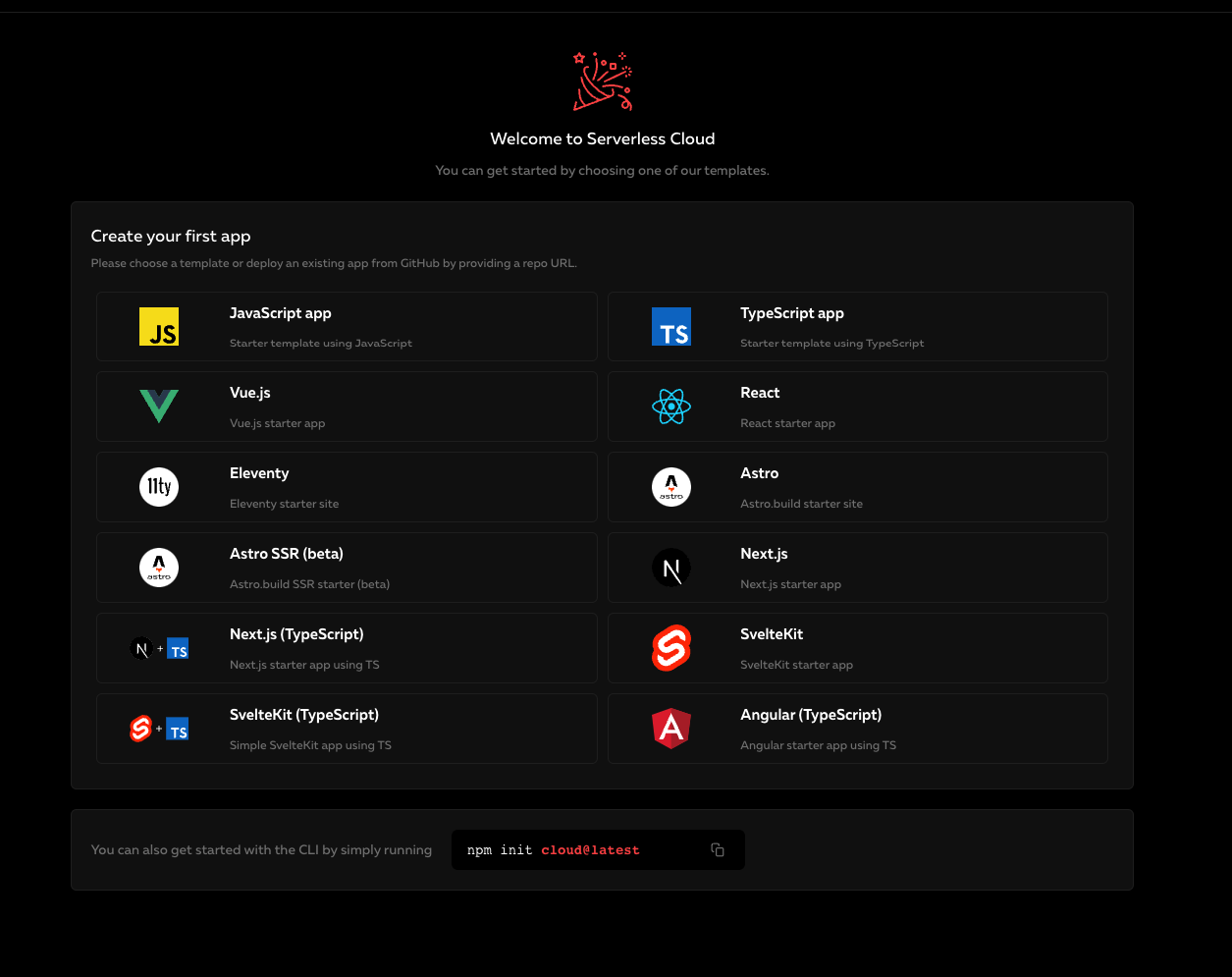
Task: Click the React atom logo icon
Action: tap(671, 406)
